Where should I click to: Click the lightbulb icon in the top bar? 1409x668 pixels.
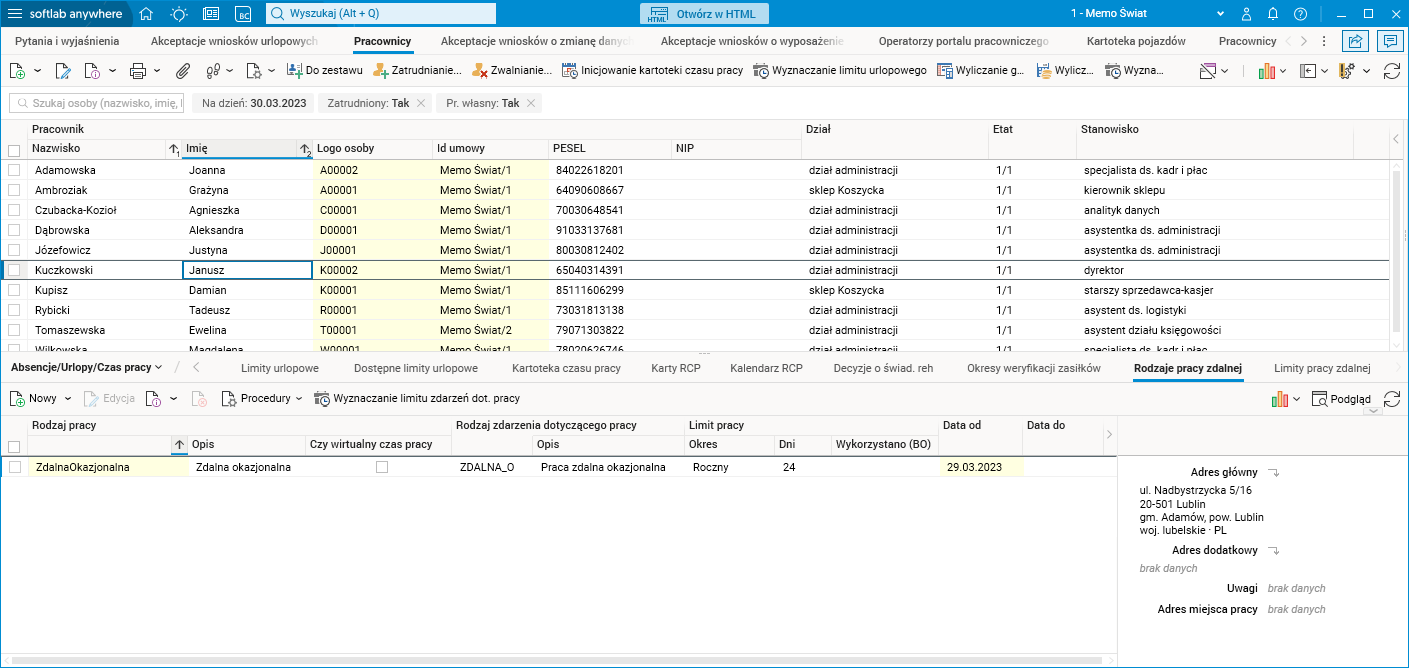tap(178, 14)
